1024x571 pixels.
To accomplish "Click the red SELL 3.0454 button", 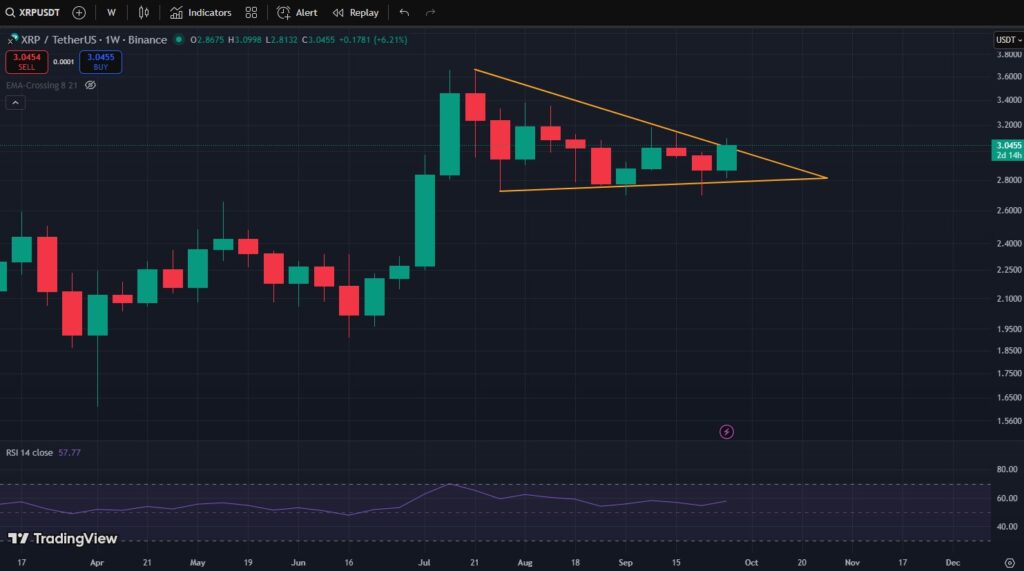I will [26, 62].
